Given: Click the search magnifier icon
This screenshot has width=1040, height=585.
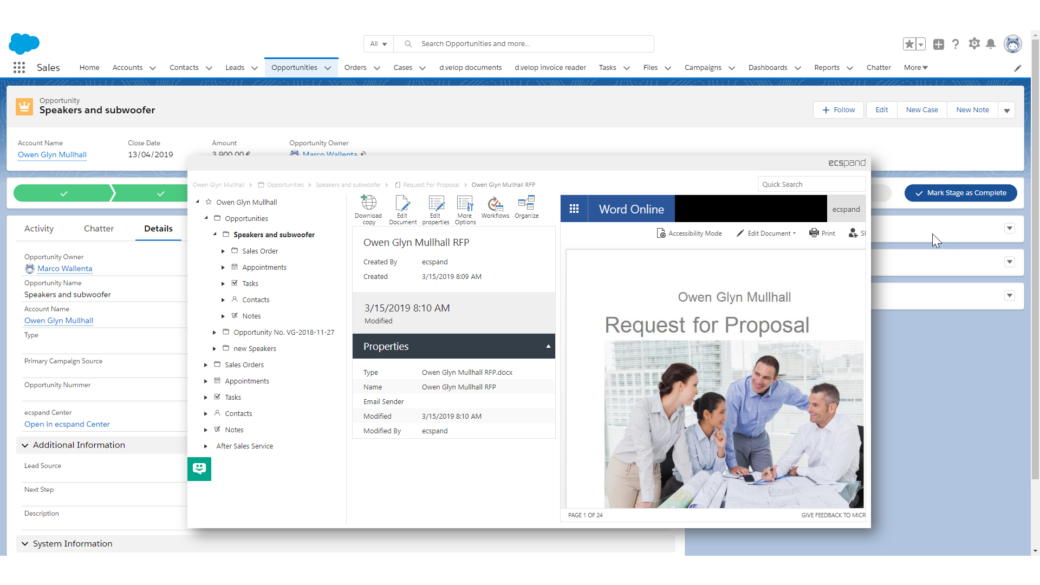Looking at the screenshot, I should coord(408,44).
